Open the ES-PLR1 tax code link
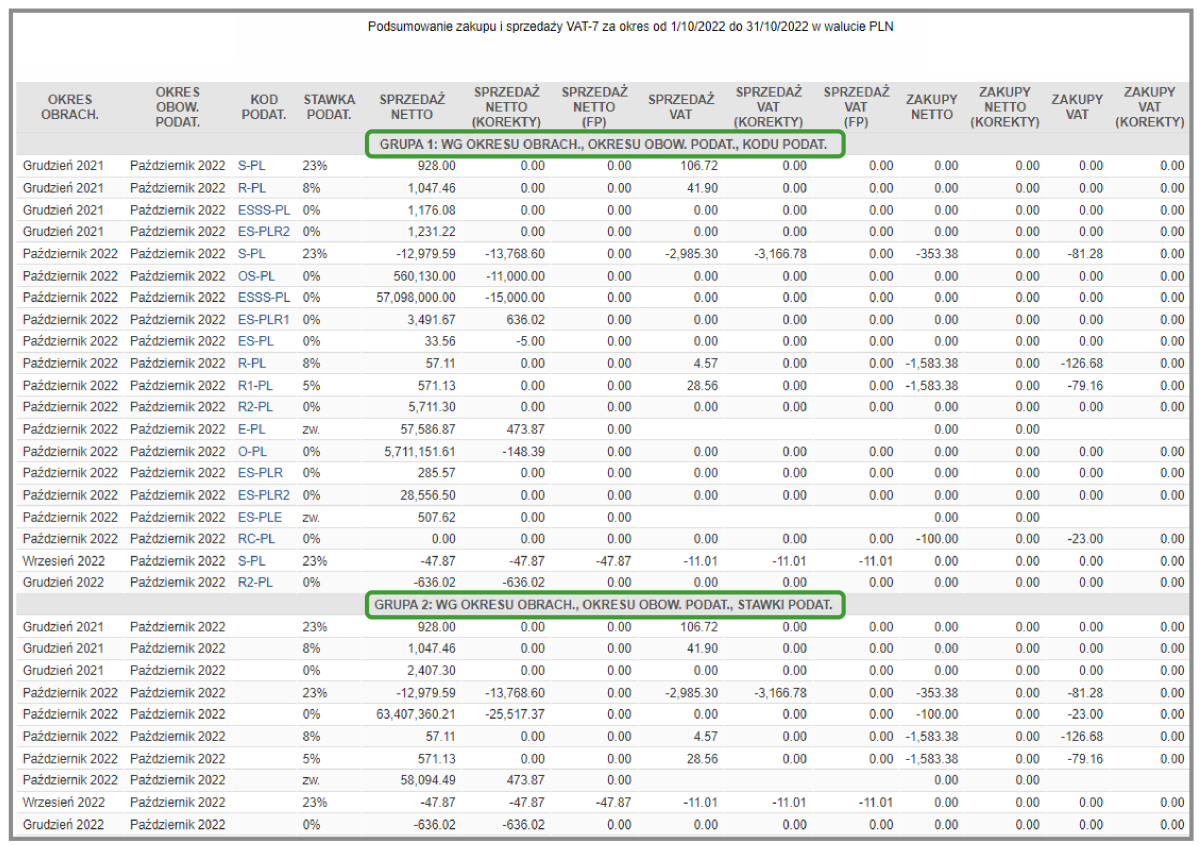 coord(264,320)
